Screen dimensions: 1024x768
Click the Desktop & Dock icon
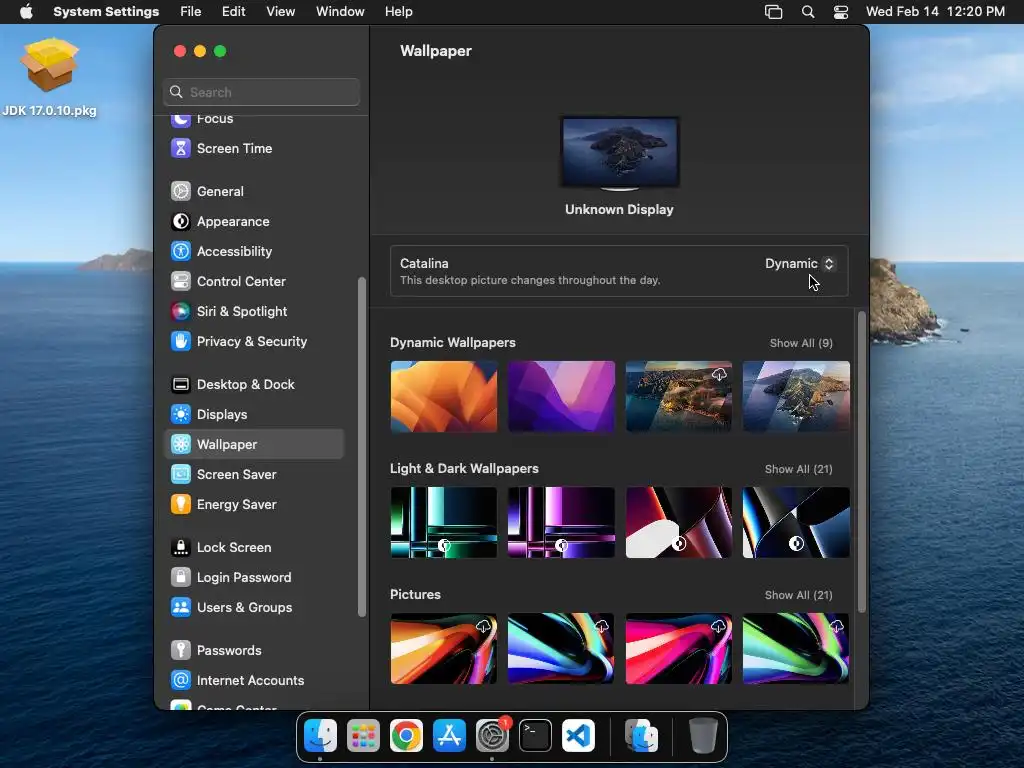pos(181,385)
